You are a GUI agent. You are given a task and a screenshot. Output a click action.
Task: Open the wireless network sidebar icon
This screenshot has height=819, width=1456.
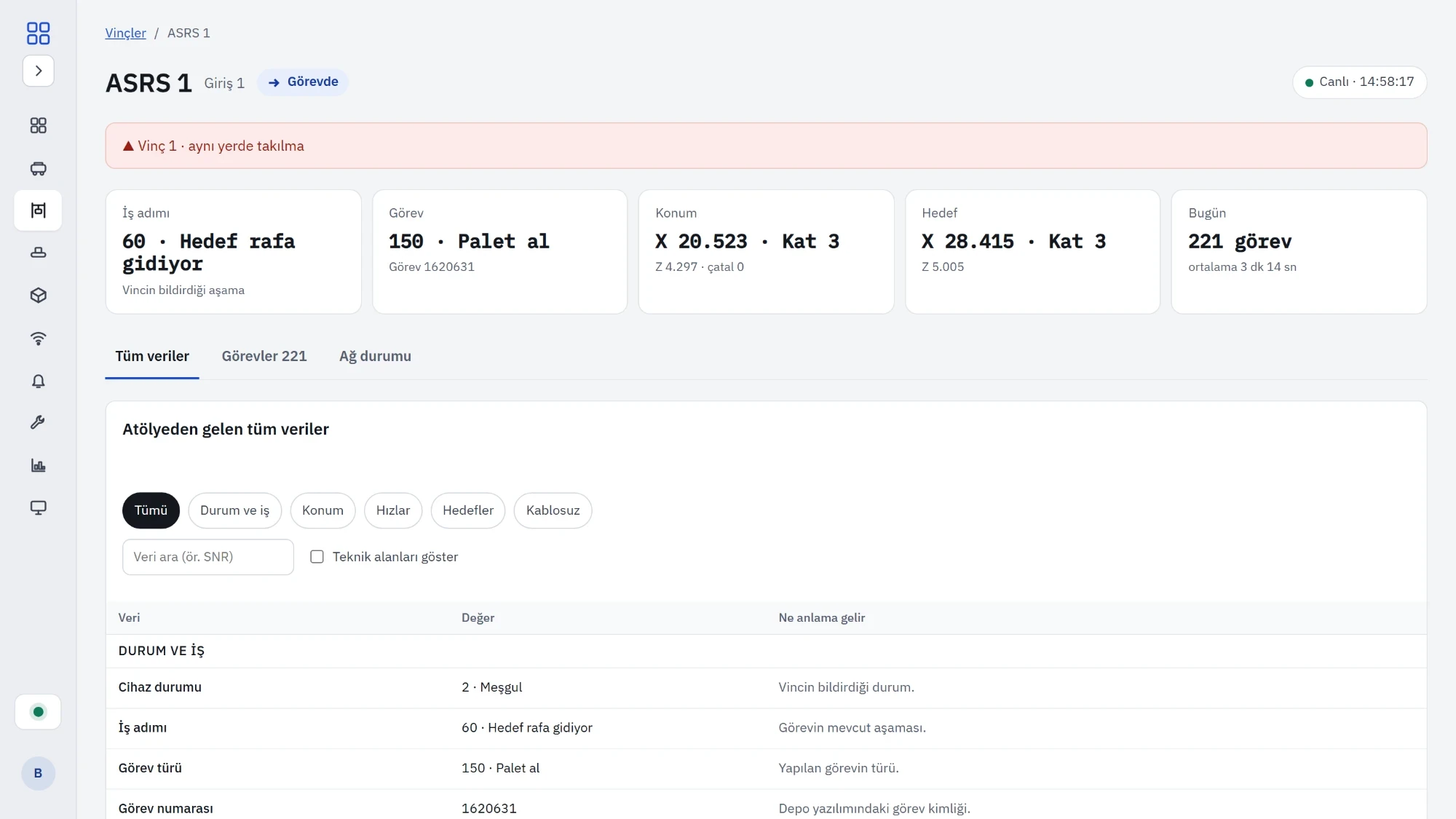(39, 338)
